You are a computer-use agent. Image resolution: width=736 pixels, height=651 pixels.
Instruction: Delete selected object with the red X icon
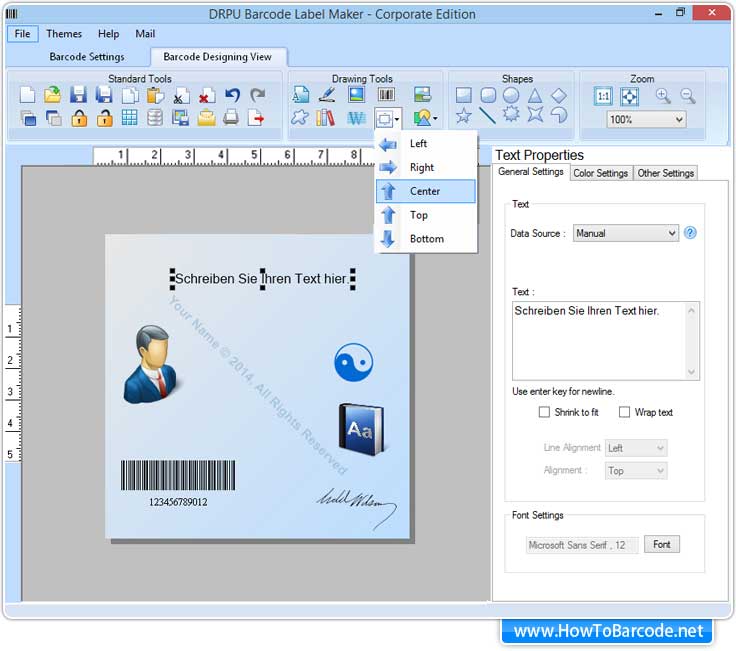click(x=206, y=95)
